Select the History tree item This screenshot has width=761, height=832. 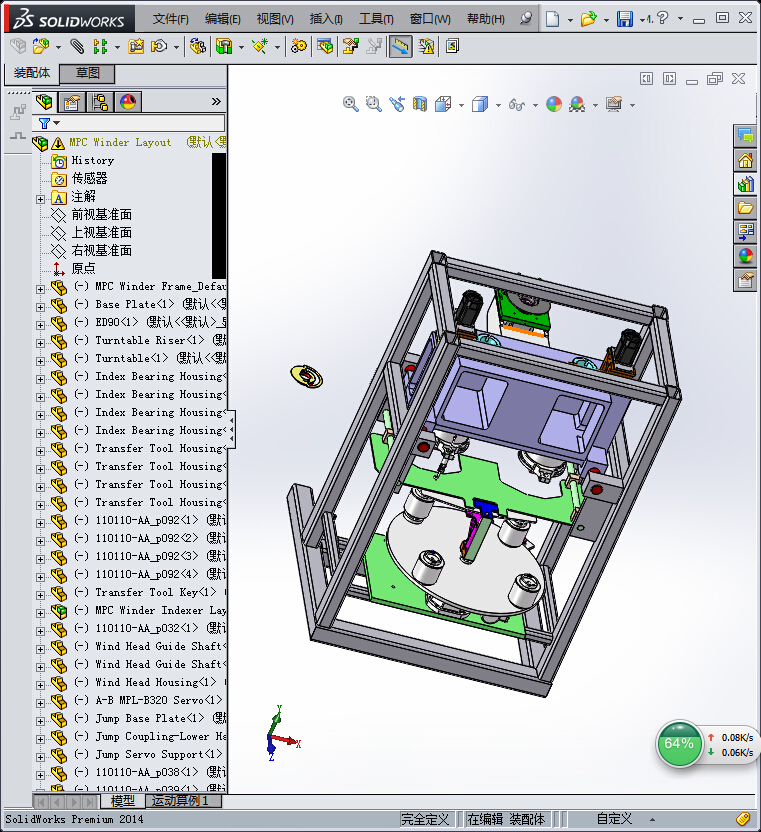[x=92, y=160]
